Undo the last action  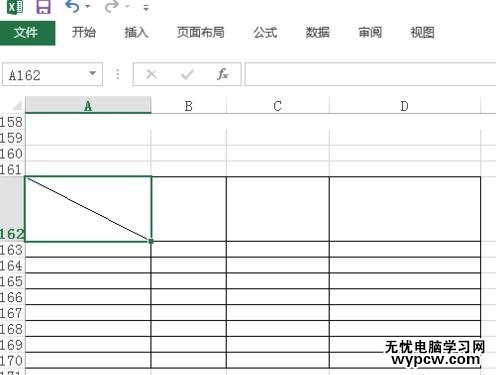[x=72, y=6]
